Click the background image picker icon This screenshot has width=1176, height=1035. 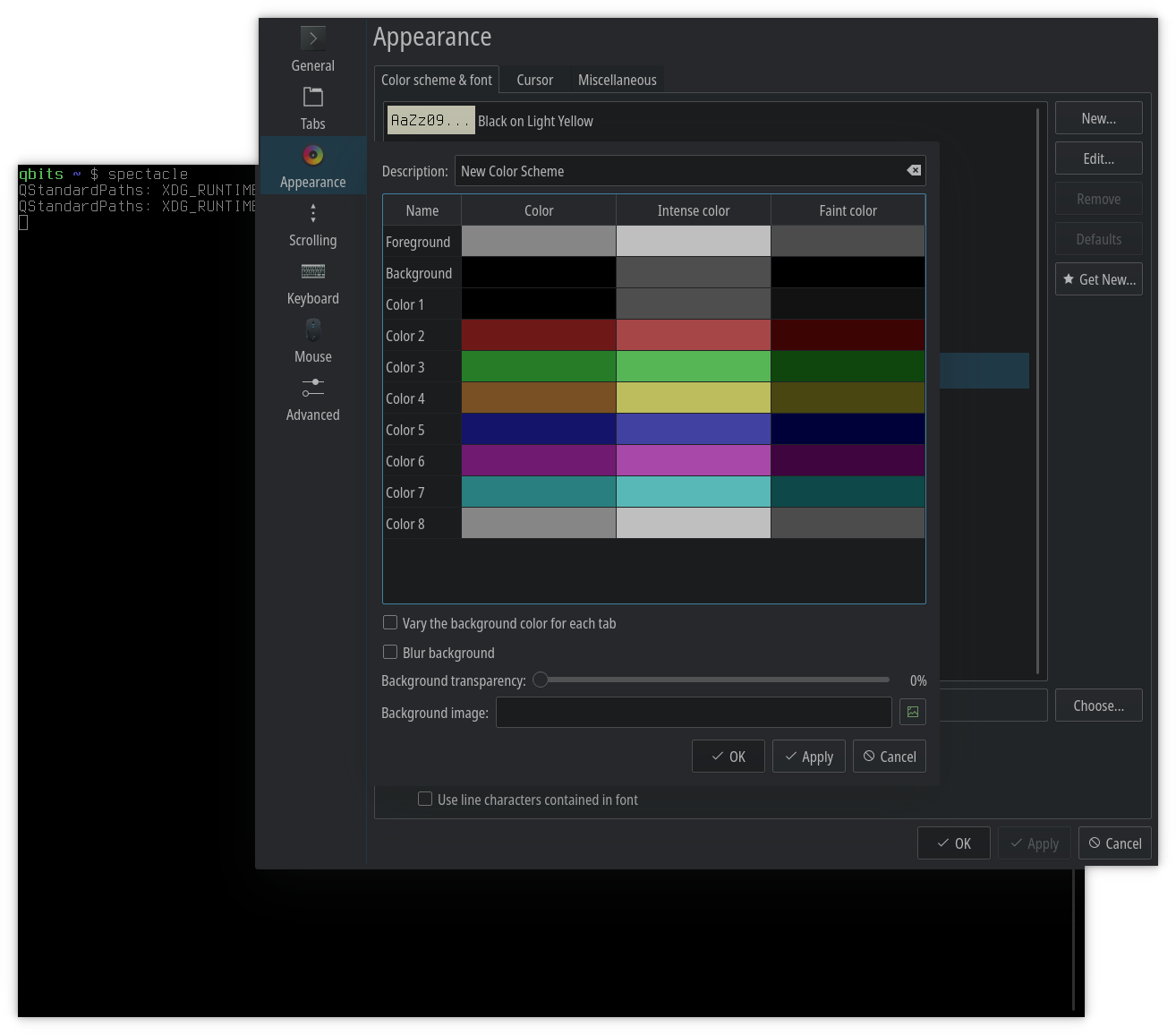pos(912,712)
